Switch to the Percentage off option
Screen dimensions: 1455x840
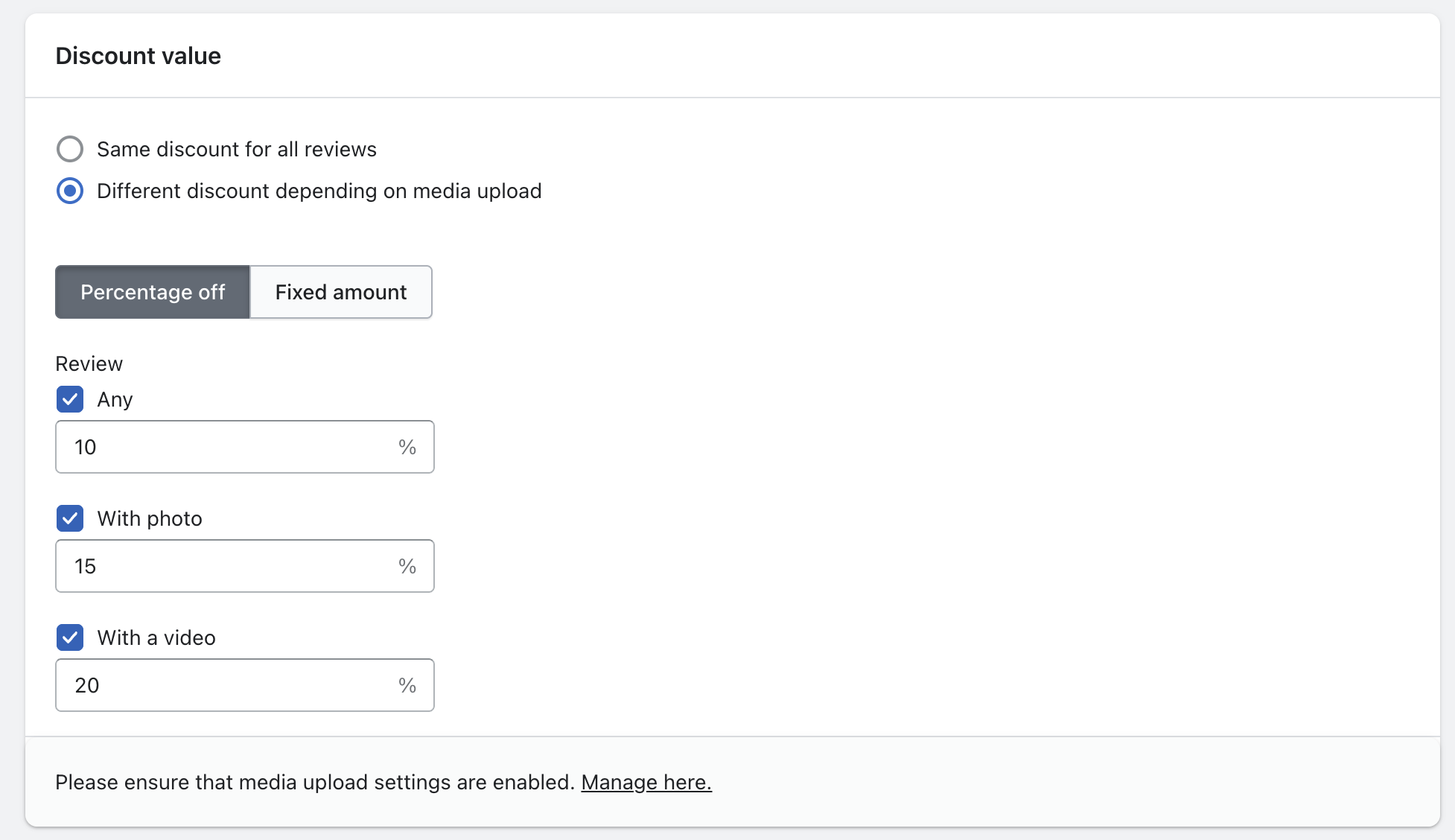click(x=153, y=292)
